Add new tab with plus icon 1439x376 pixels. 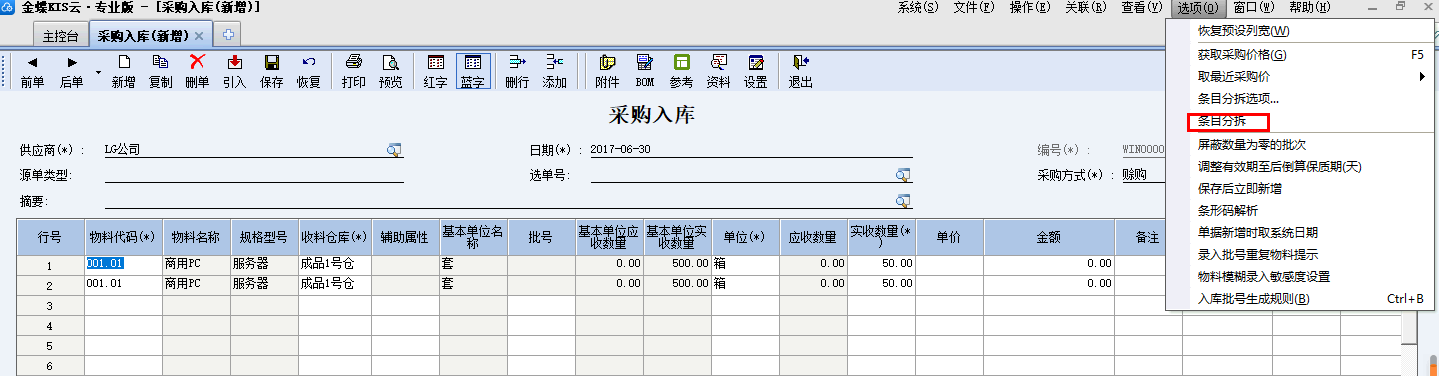tap(228, 35)
